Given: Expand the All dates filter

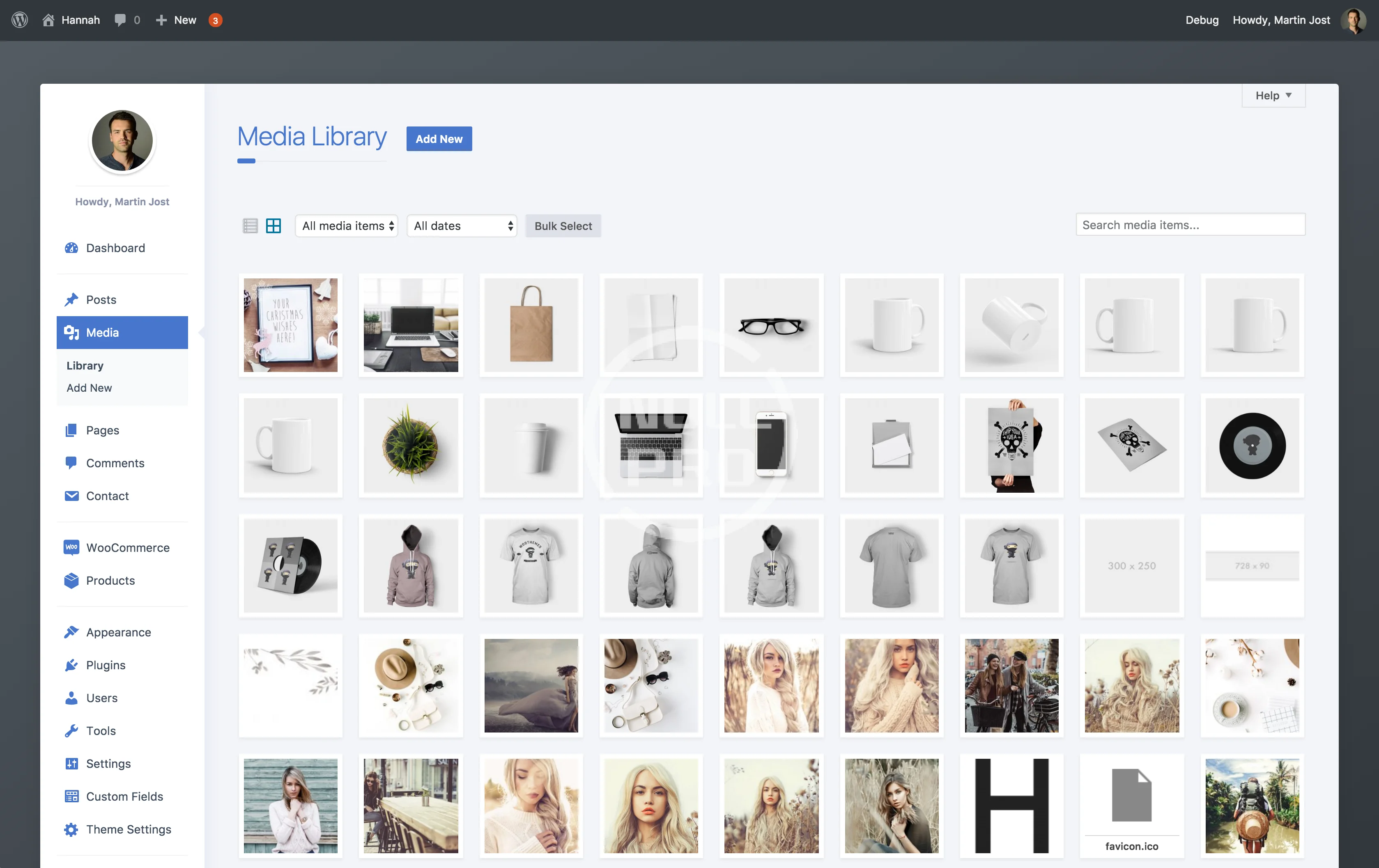Looking at the screenshot, I should 462,225.
